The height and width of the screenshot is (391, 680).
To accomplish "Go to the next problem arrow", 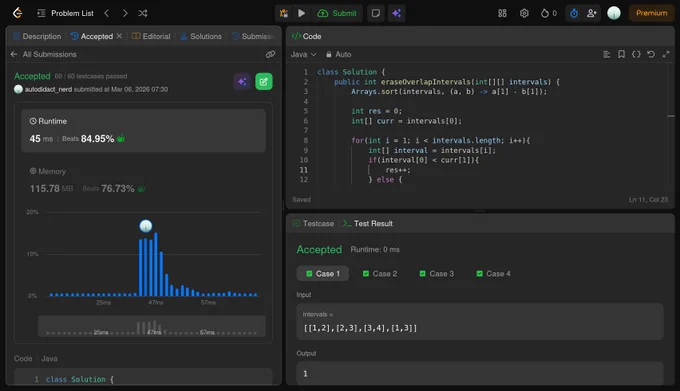I will 125,13.
